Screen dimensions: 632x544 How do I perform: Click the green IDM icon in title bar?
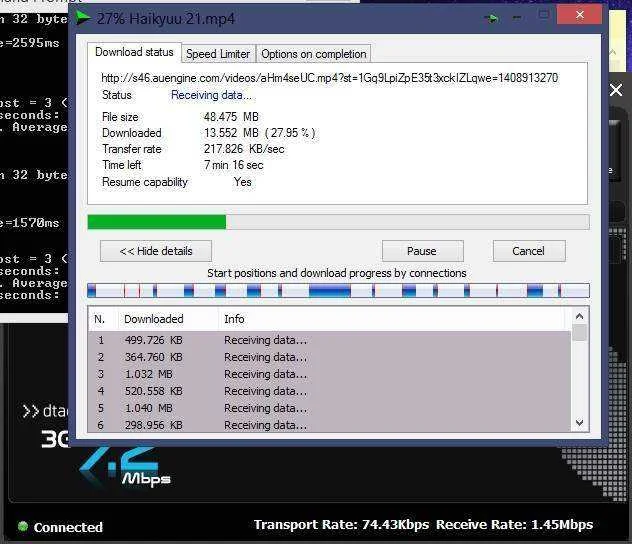pos(83,18)
